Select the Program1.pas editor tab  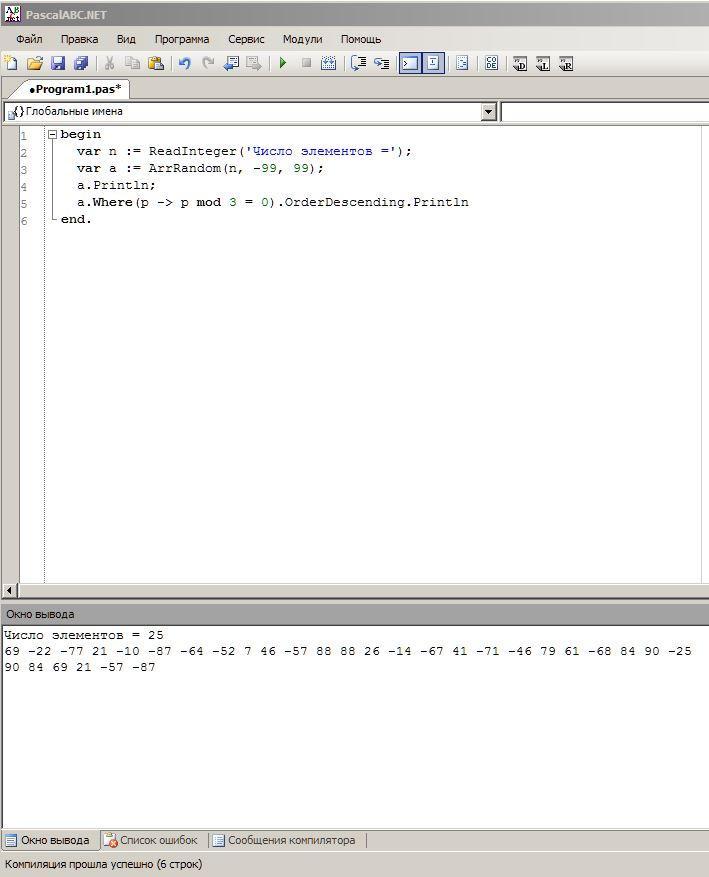[x=75, y=89]
